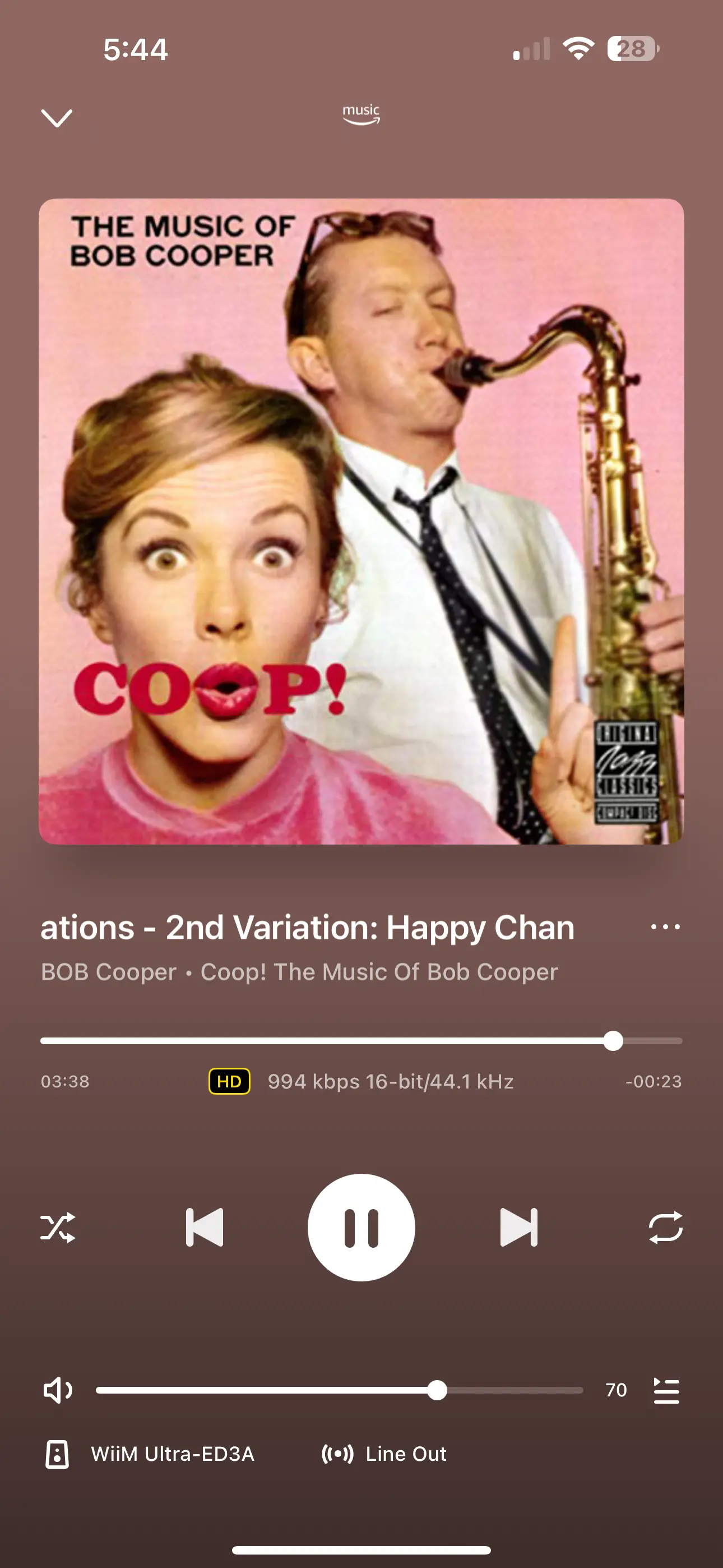Tap the Coop! album cover art
723x1568 pixels.
361,521
